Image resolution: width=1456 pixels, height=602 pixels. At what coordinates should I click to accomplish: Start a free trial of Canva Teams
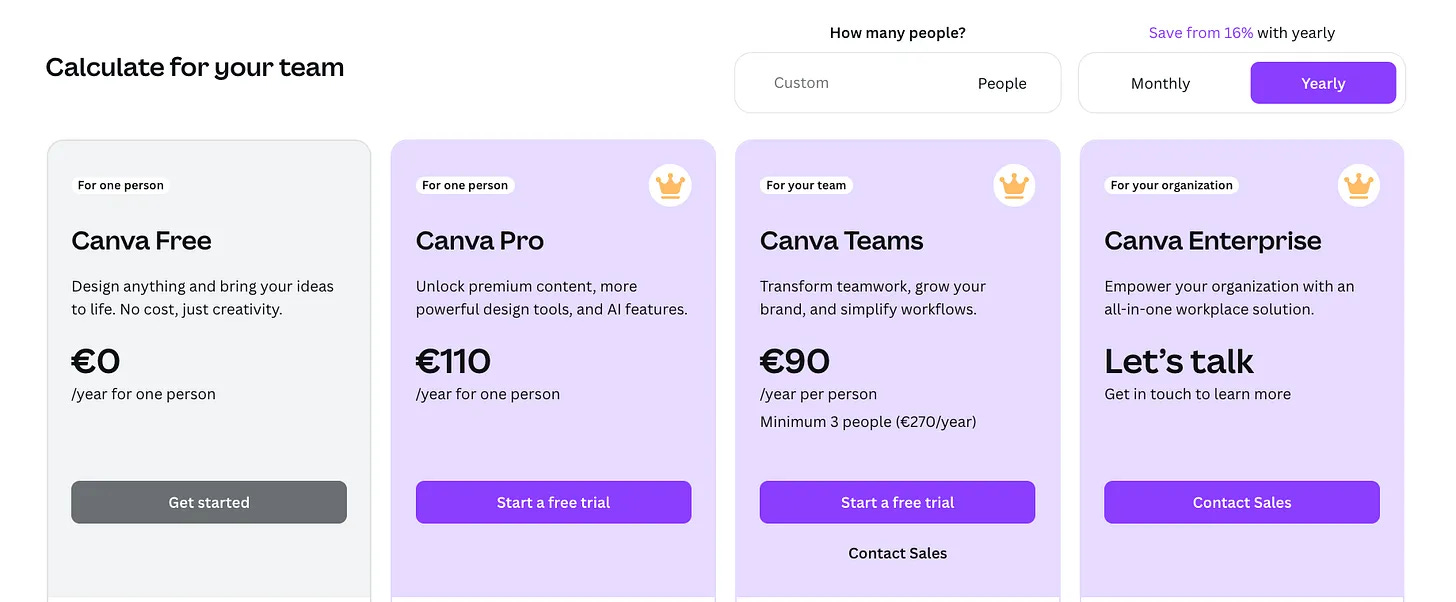click(897, 502)
